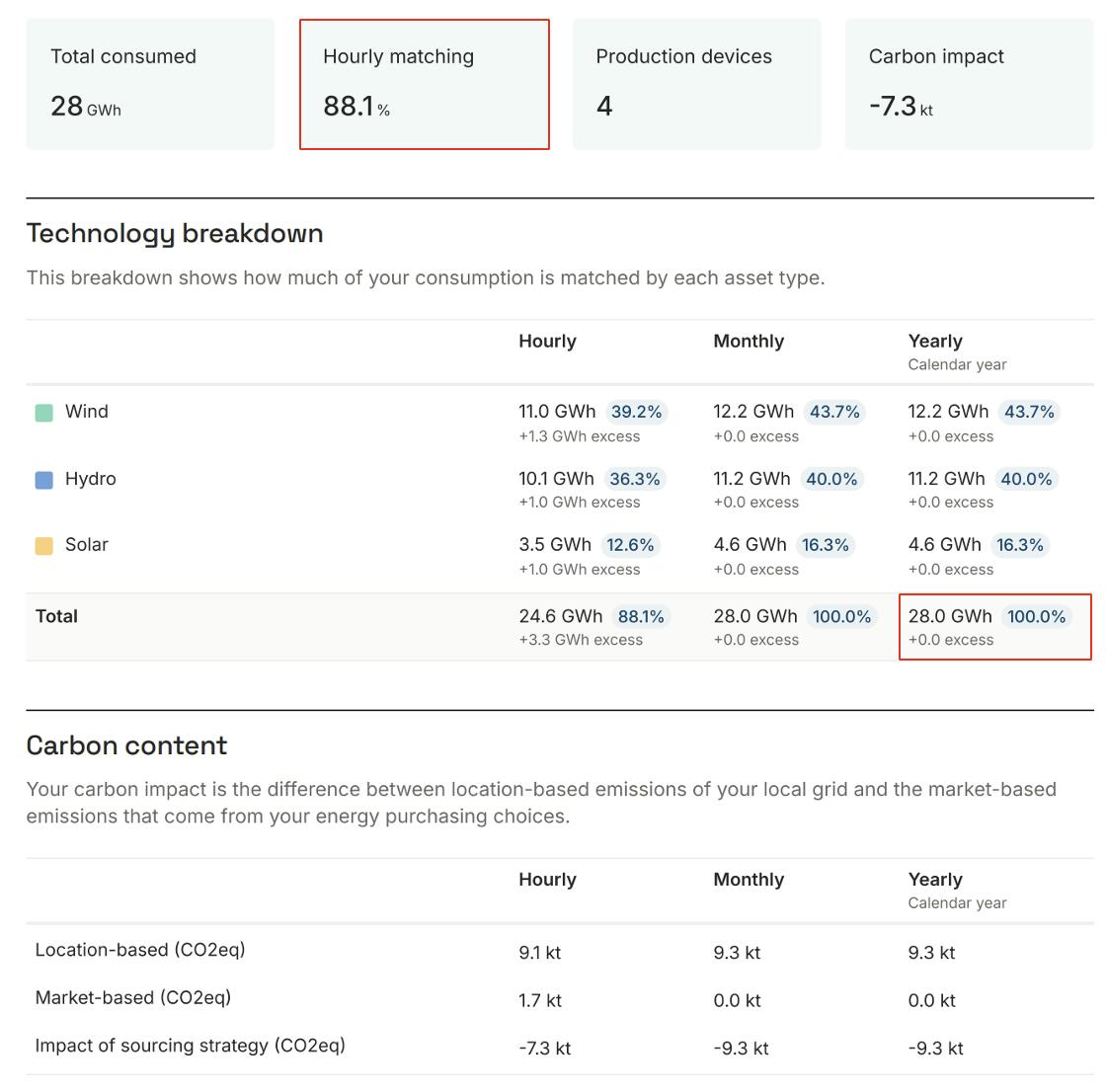Click the Total hourly 88.1% badge
Screen dimensions: 1106x1092
(641, 616)
